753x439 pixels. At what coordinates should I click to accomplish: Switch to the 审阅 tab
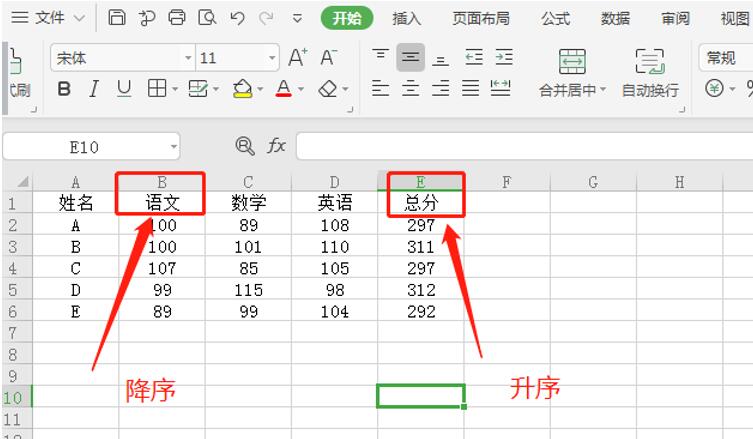tap(675, 18)
